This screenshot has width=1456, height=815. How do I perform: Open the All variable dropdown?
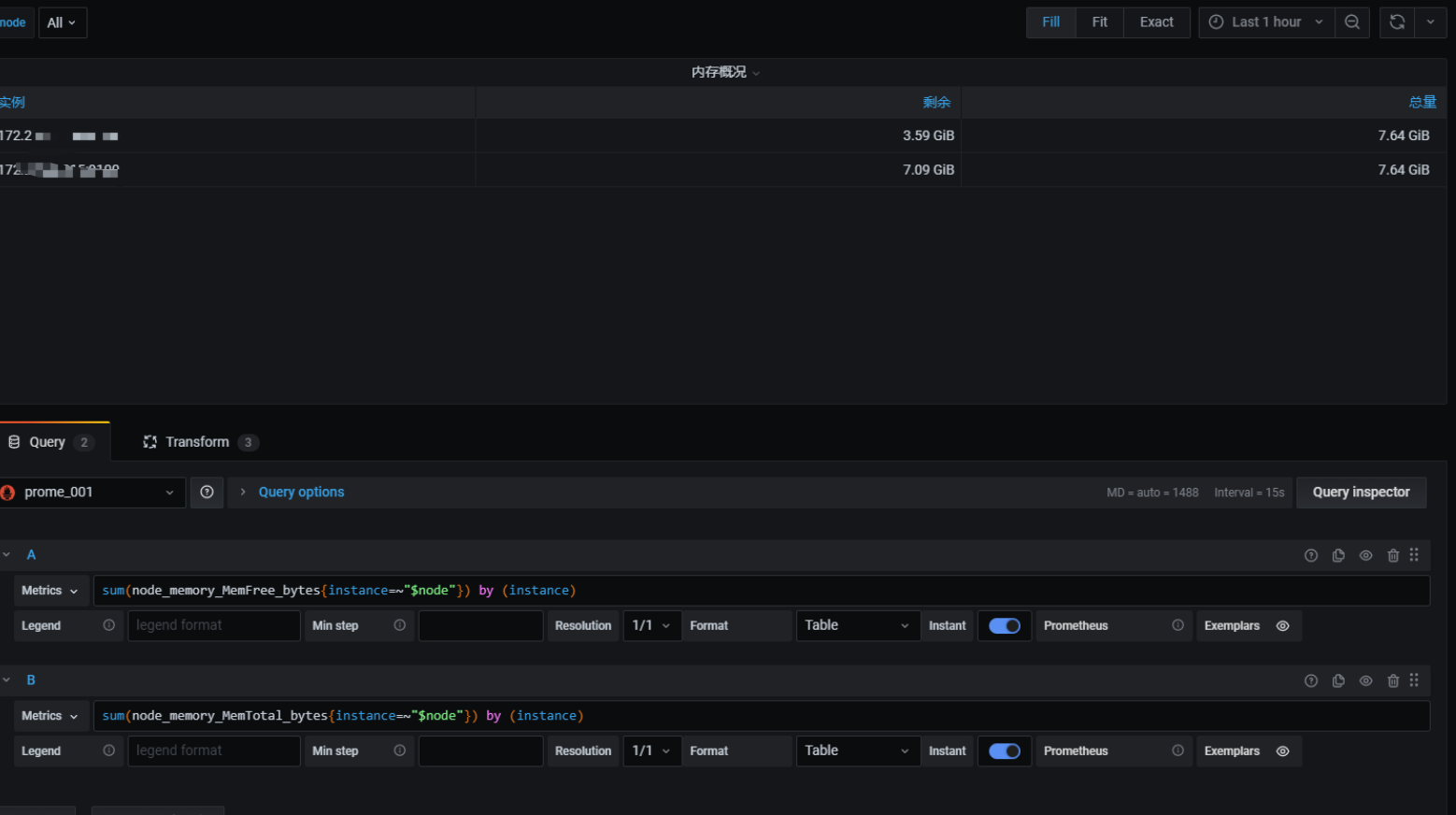(x=63, y=22)
